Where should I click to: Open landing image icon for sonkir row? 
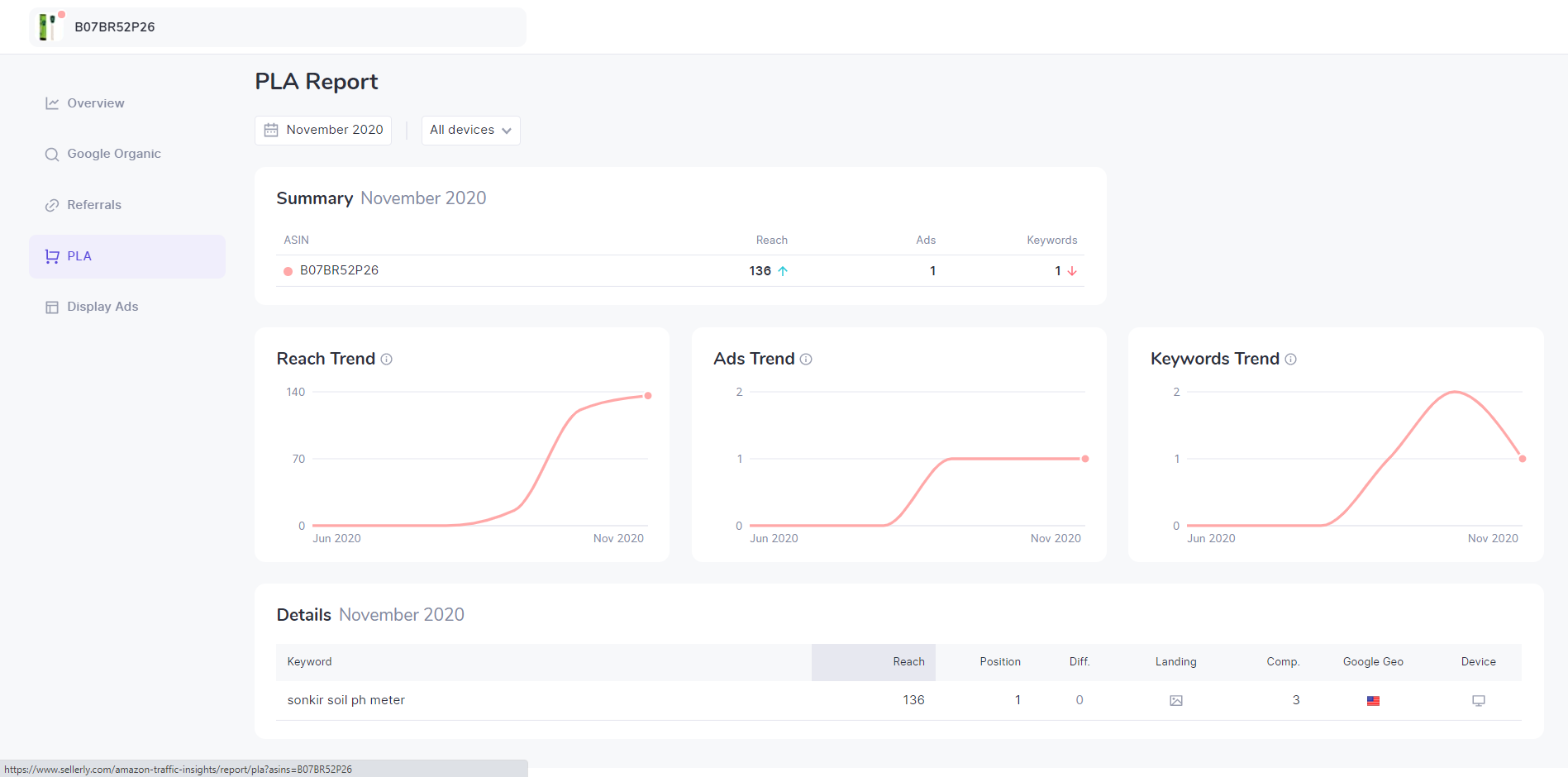1176,701
